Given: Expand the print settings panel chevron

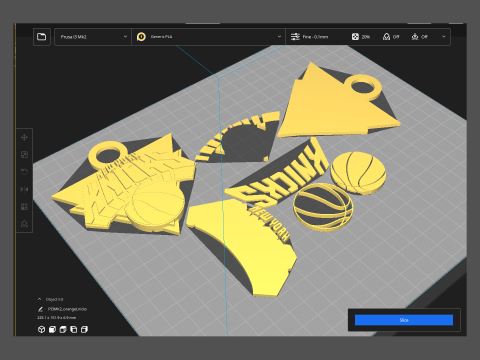Looking at the screenshot, I should tap(444, 36).
